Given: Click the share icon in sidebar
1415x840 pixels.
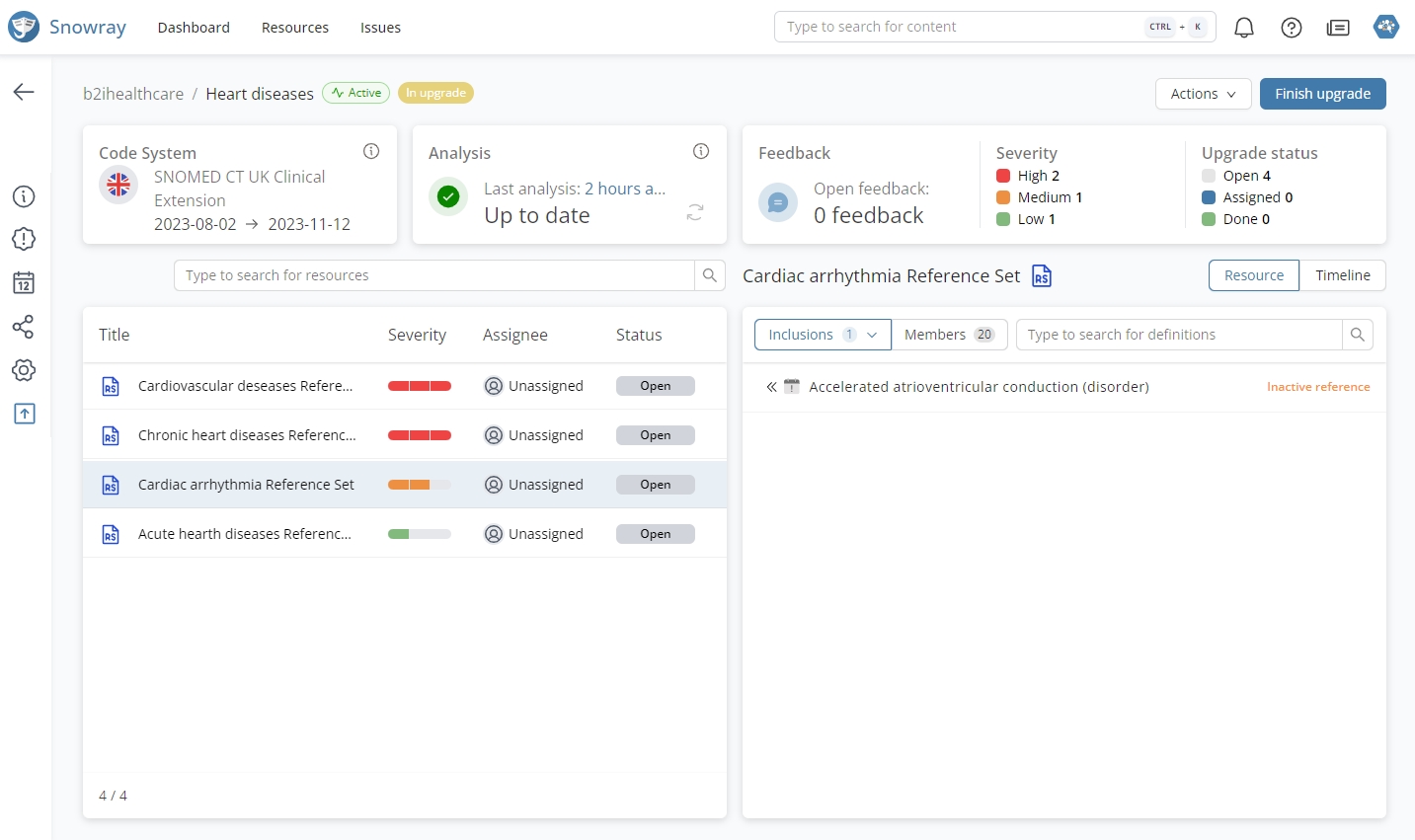Looking at the screenshot, I should (x=24, y=327).
